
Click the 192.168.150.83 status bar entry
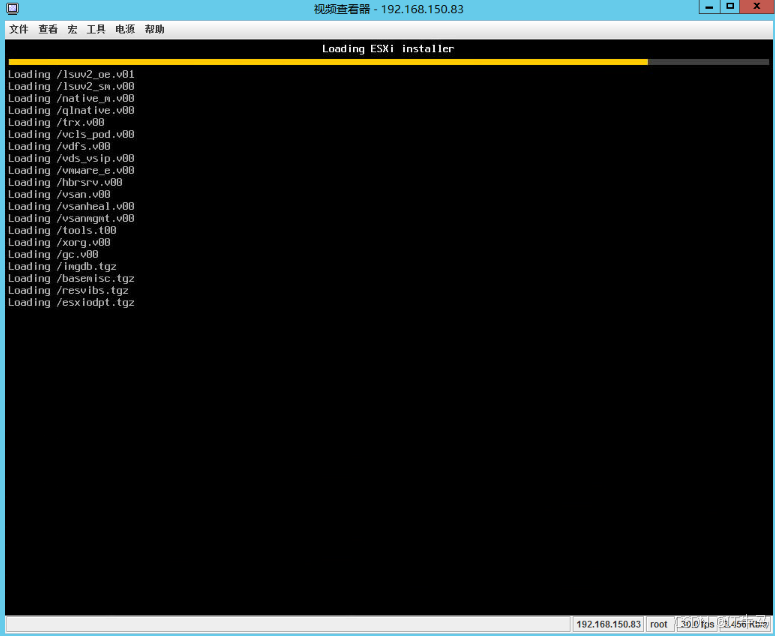(608, 624)
